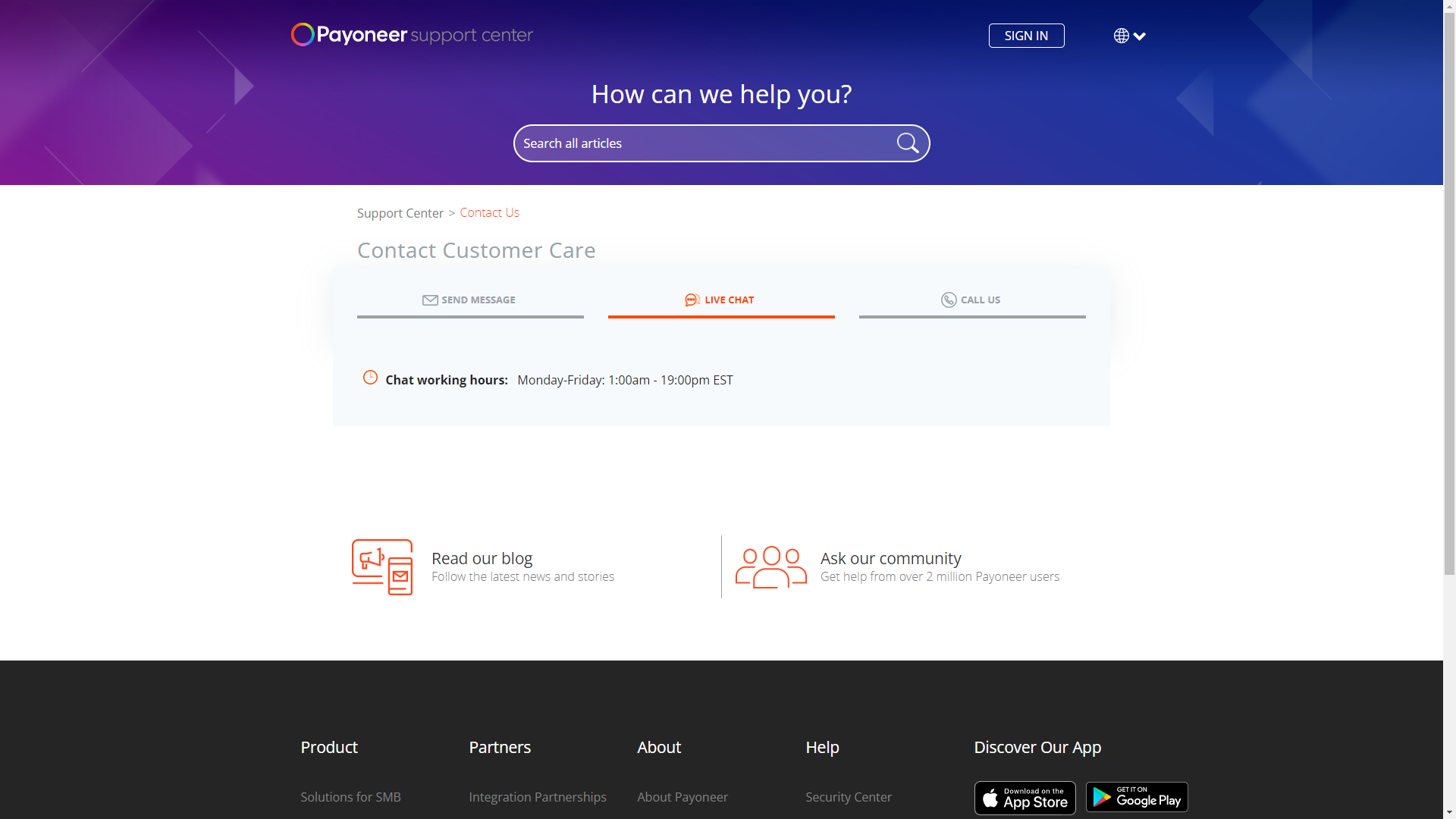The width and height of the screenshot is (1456, 819).
Task: Open the Security Center footer link
Action: tap(848, 797)
